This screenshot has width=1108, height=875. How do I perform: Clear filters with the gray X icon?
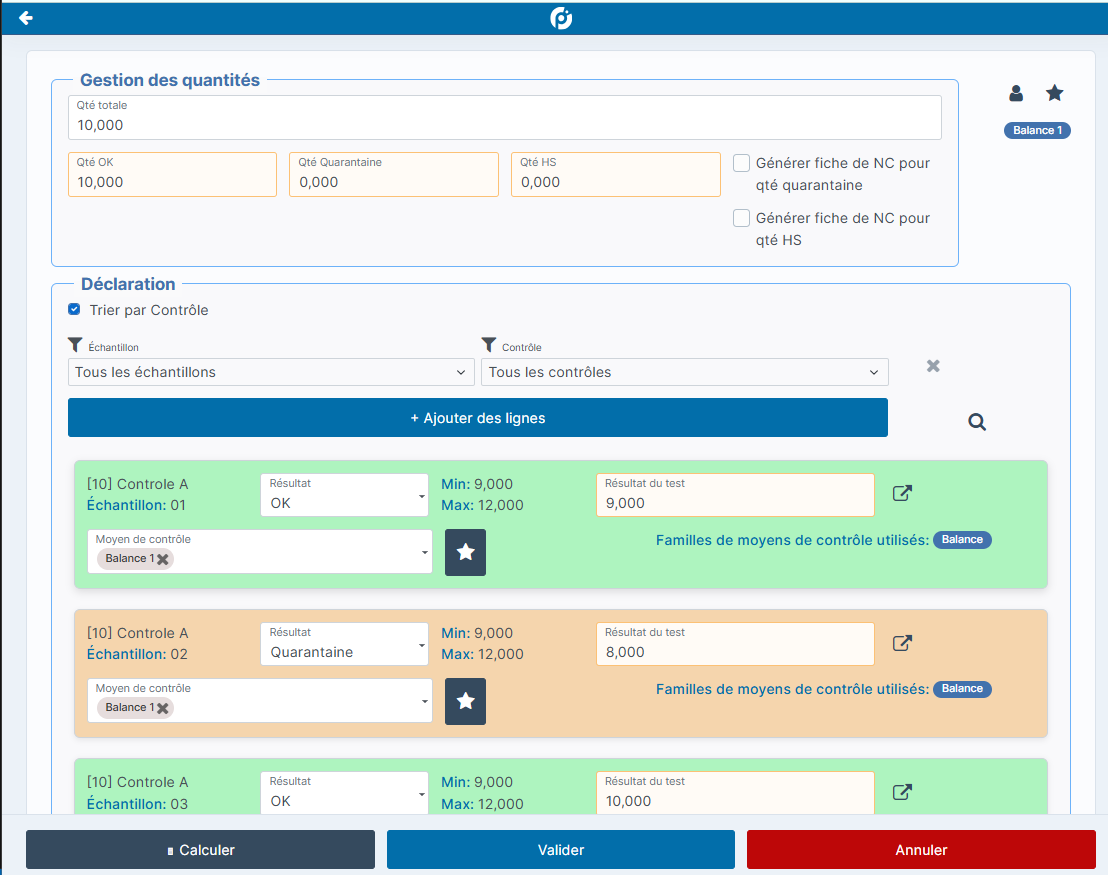933,366
